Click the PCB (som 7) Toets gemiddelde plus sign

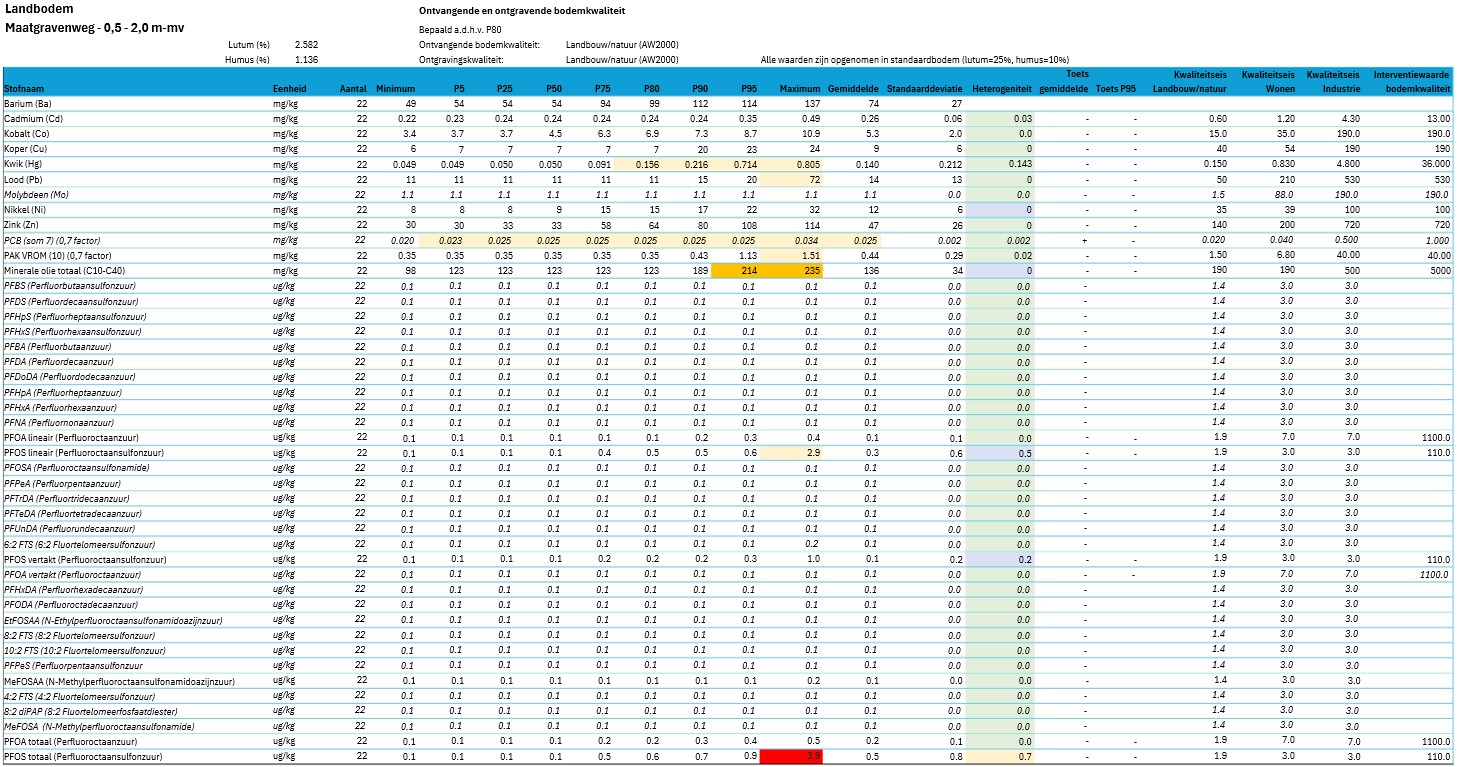point(1085,240)
